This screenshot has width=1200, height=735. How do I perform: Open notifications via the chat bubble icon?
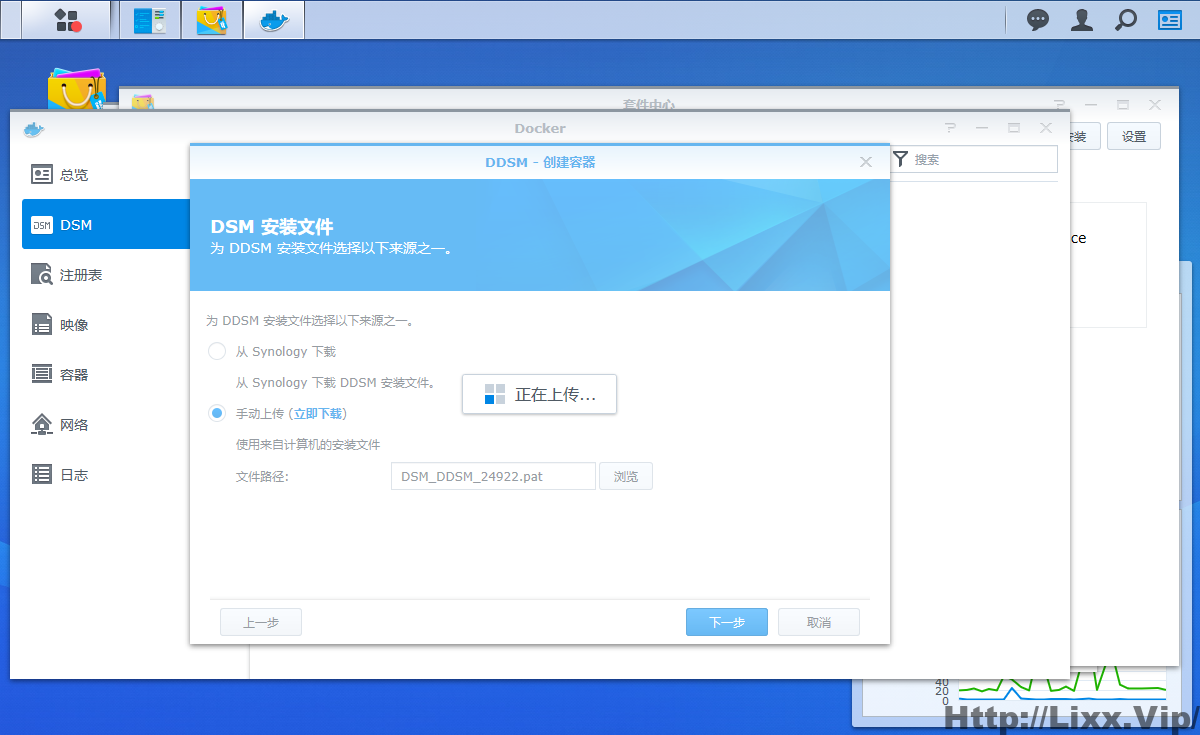pos(1037,19)
